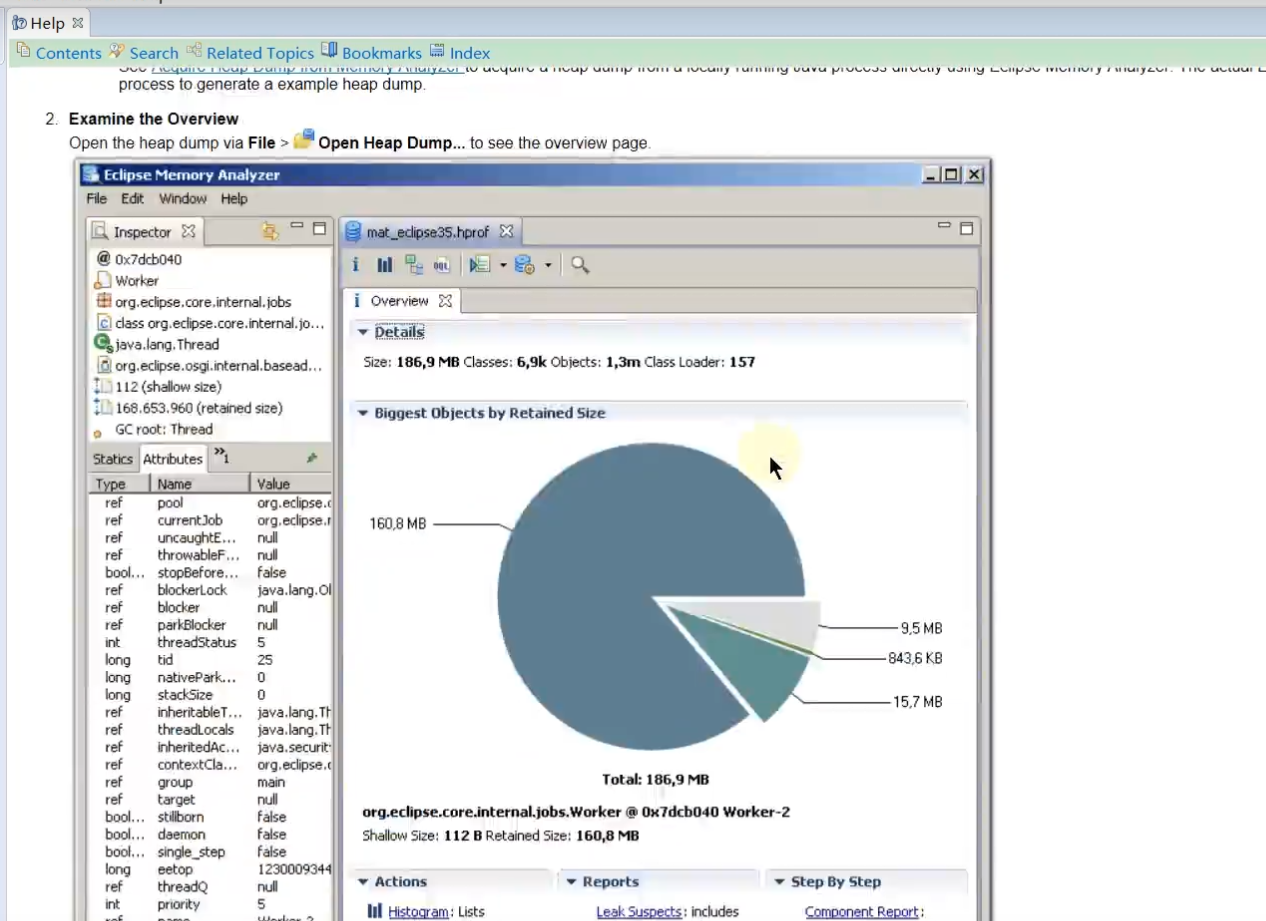Click the java.lang.Thread superclass icon
Image resolution: width=1266 pixels, height=921 pixels.
pyautogui.click(x=103, y=344)
